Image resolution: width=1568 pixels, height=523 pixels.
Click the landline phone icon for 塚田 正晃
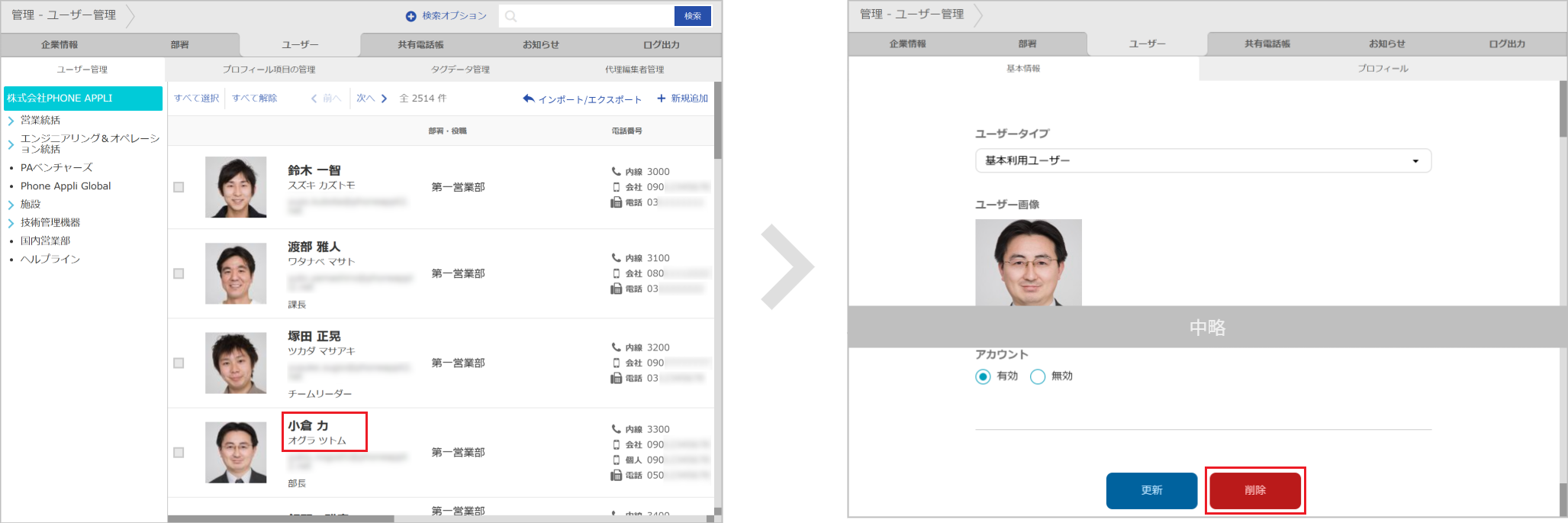616,378
